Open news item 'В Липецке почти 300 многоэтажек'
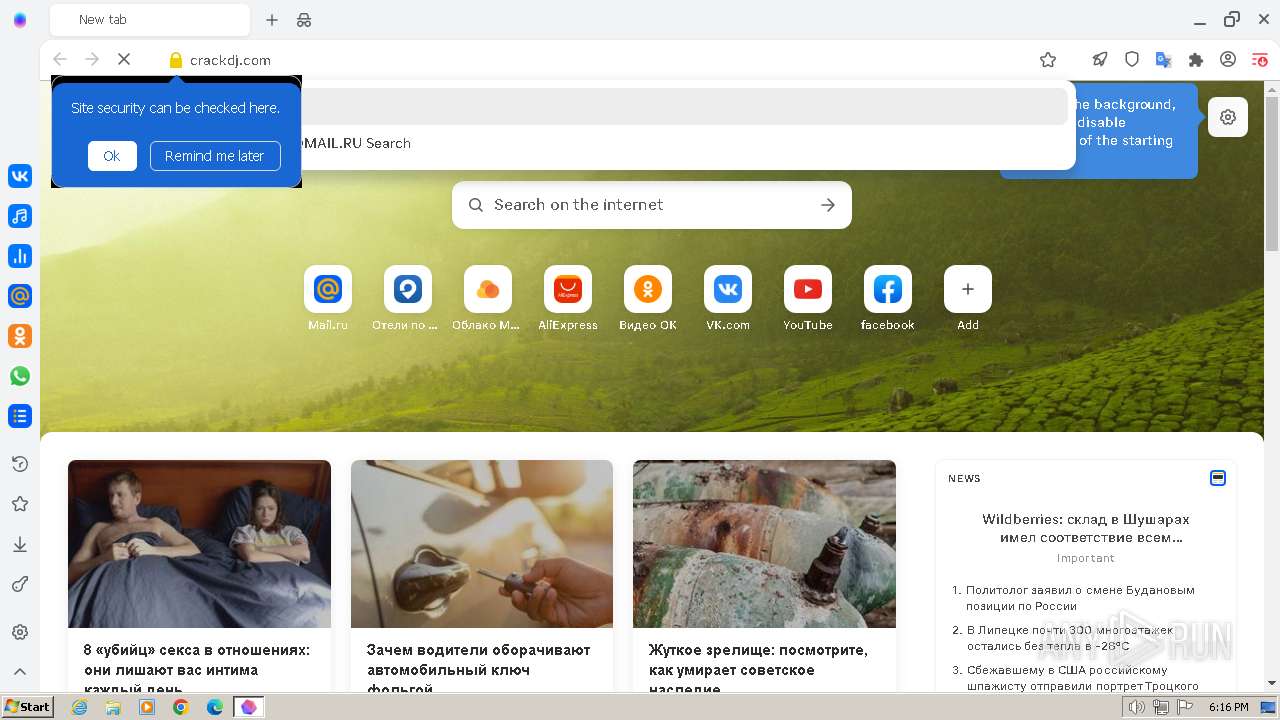This screenshot has width=1280, height=720. point(1070,638)
